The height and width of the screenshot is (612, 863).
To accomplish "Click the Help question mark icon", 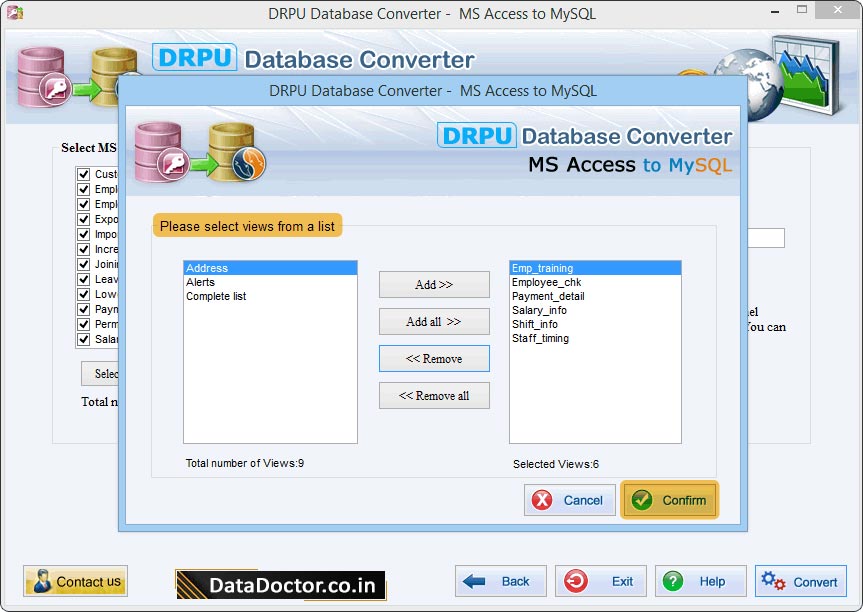I will [x=674, y=581].
